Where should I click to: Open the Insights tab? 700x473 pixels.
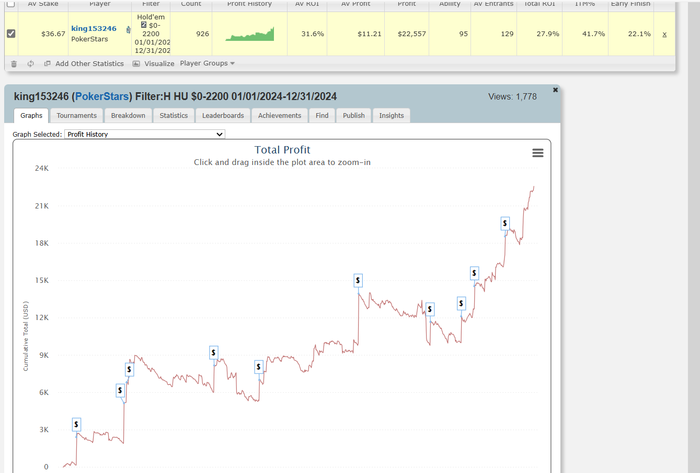point(392,115)
